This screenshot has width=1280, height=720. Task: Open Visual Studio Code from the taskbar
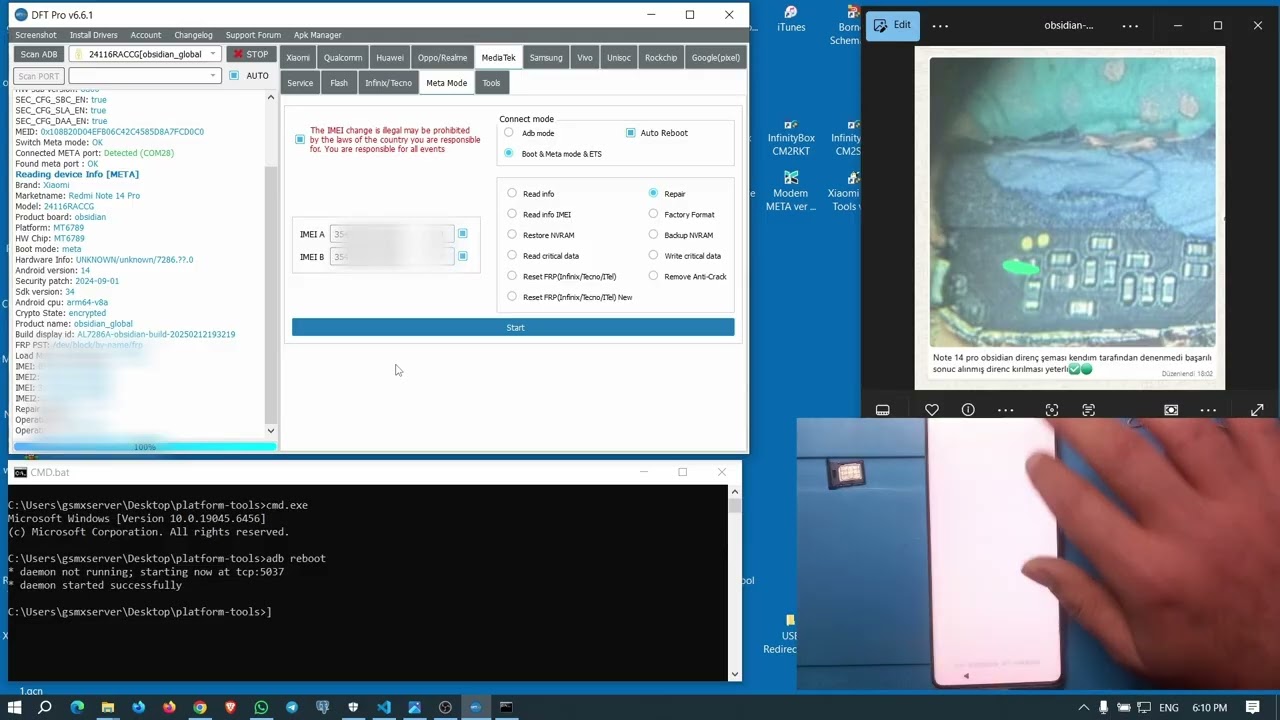tap(384, 708)
